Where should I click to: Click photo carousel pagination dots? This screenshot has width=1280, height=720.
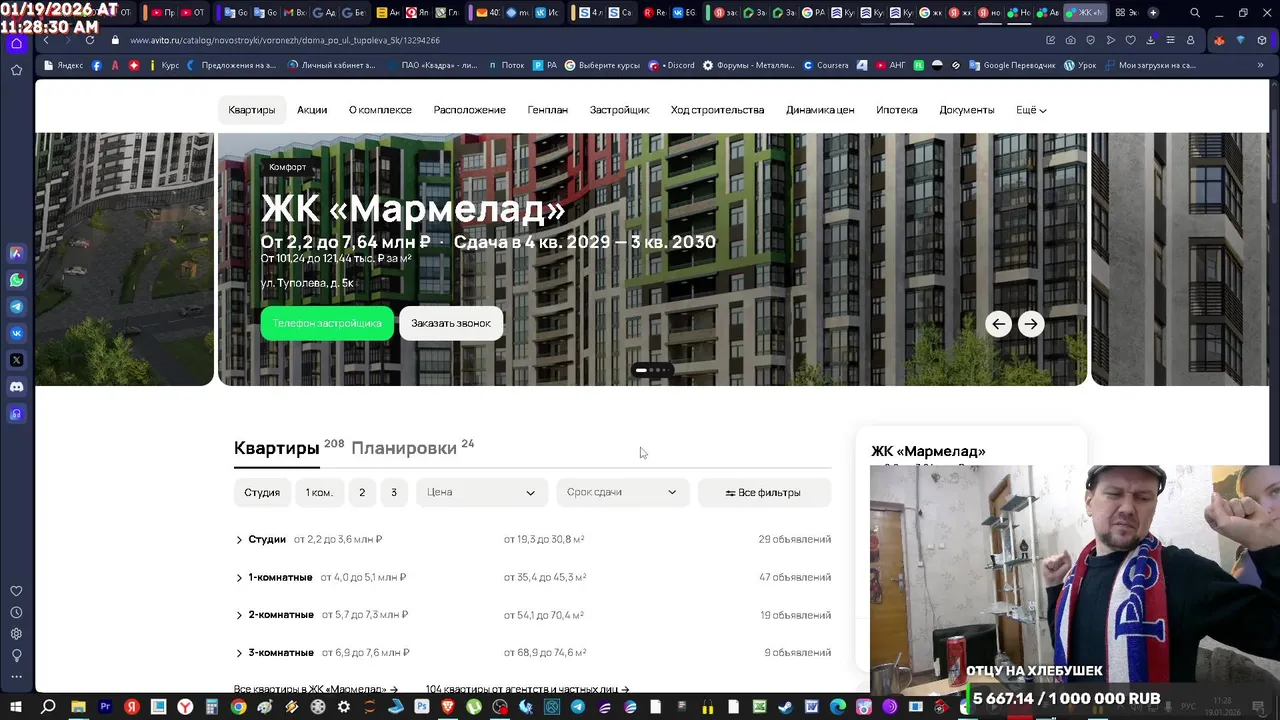click(x=653, y=370)
